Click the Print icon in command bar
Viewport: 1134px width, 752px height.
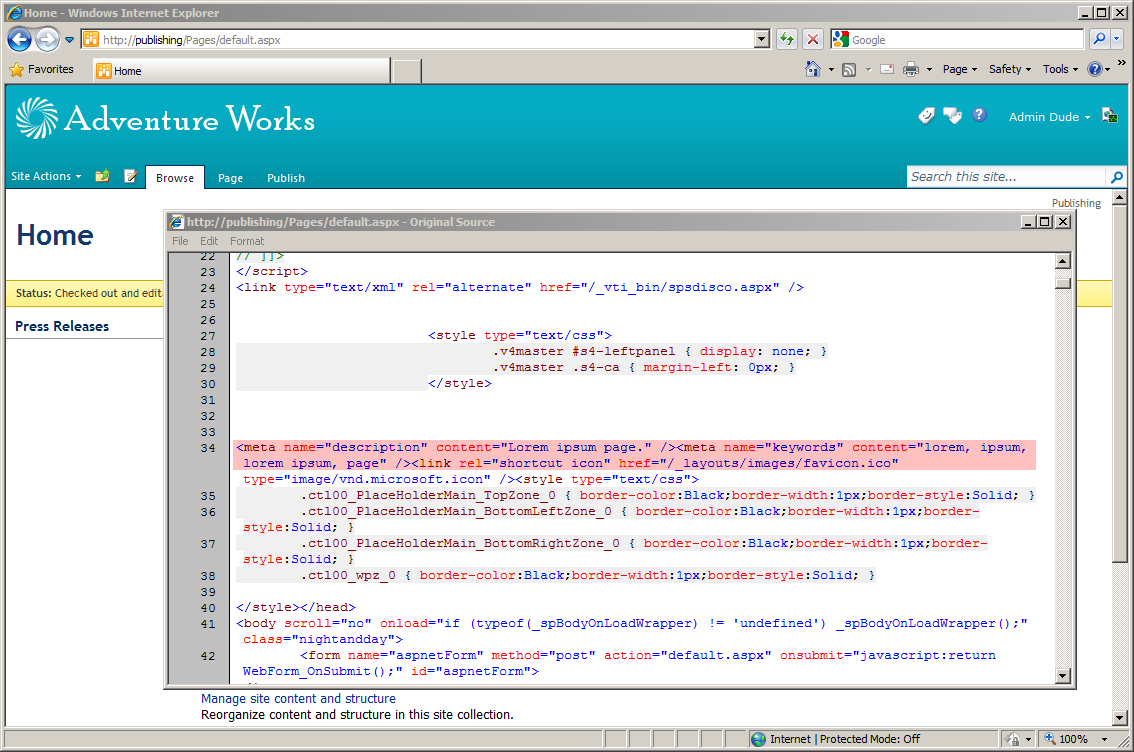[x=911, y=69]
